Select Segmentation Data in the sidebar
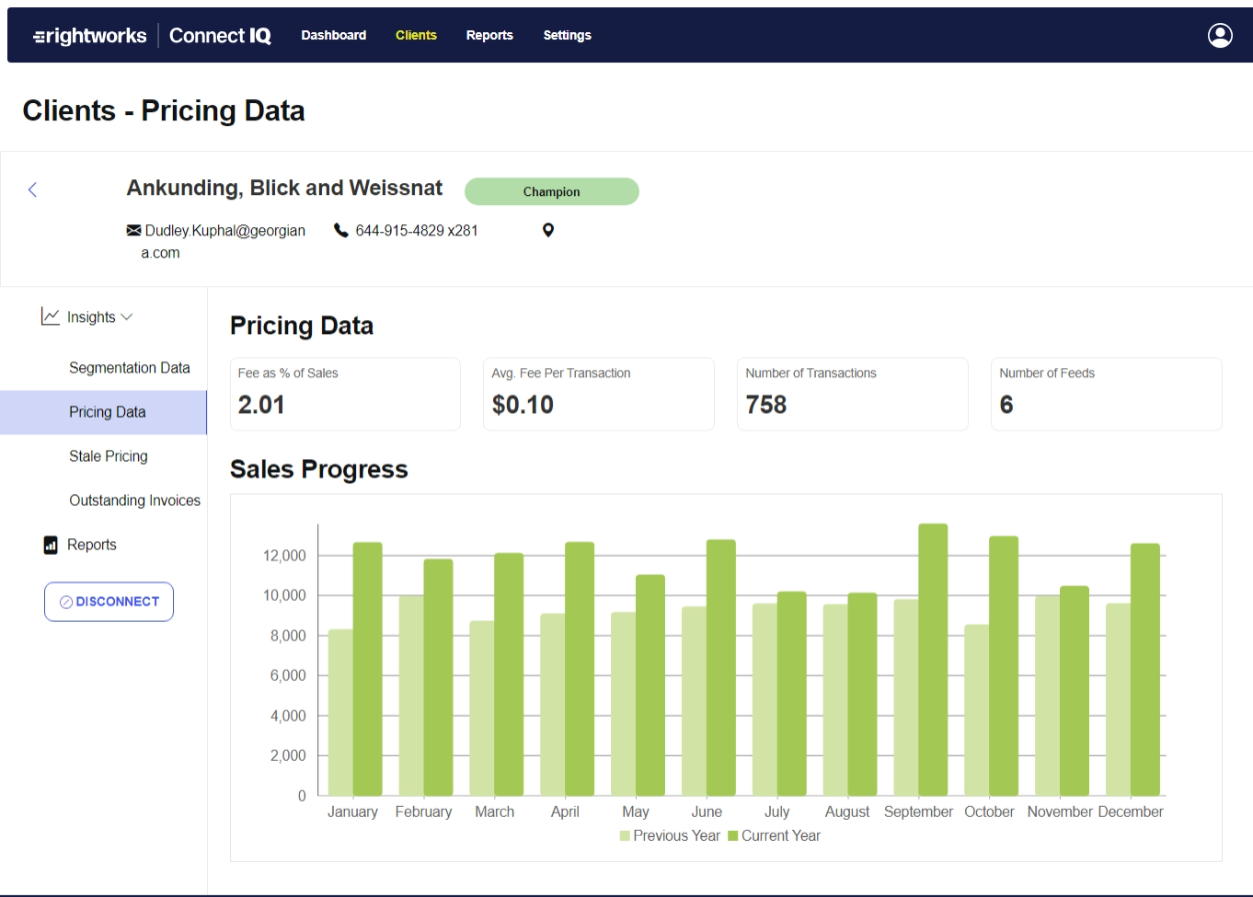 (129, 367)
